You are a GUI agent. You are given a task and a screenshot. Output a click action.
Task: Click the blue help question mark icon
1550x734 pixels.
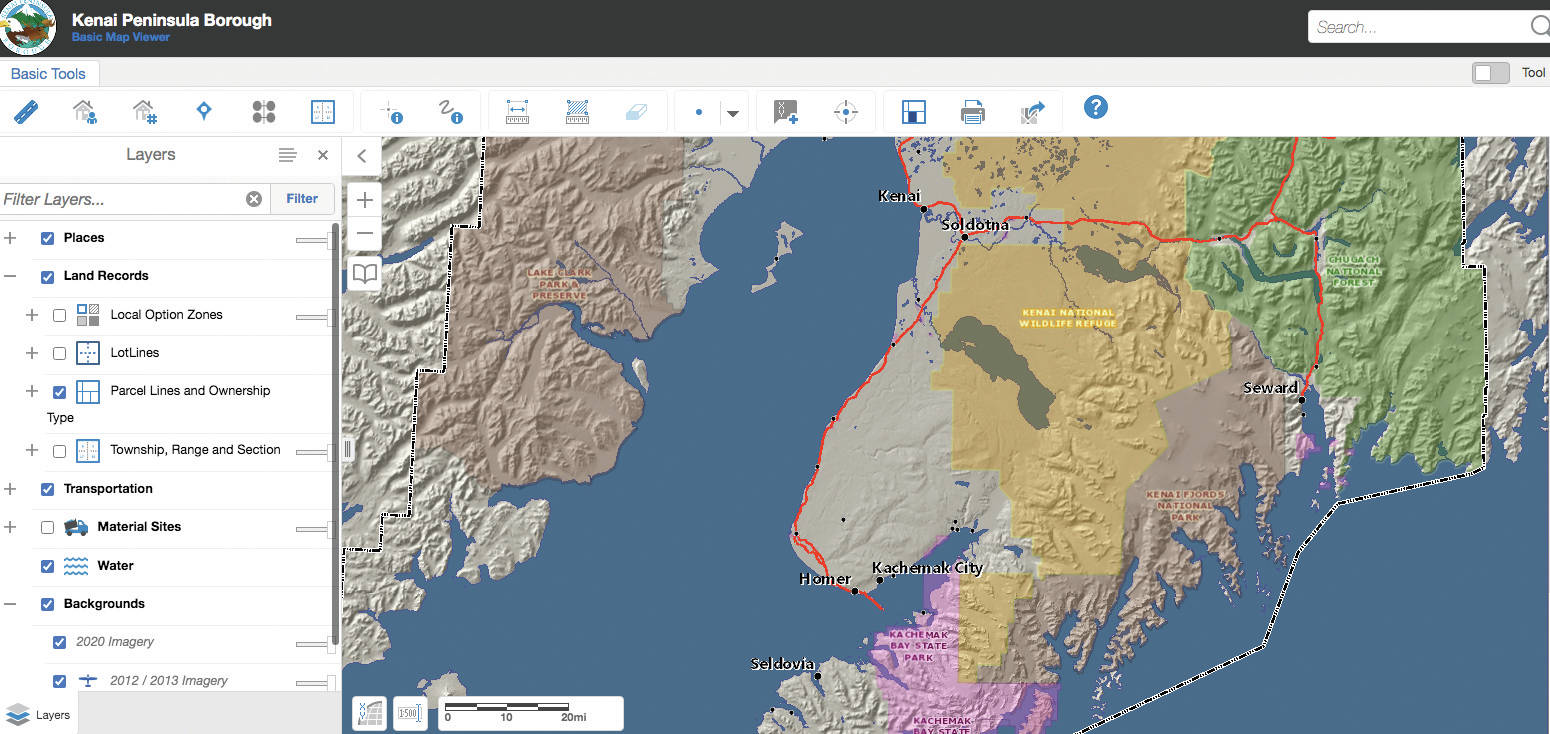pos(1096,108)
